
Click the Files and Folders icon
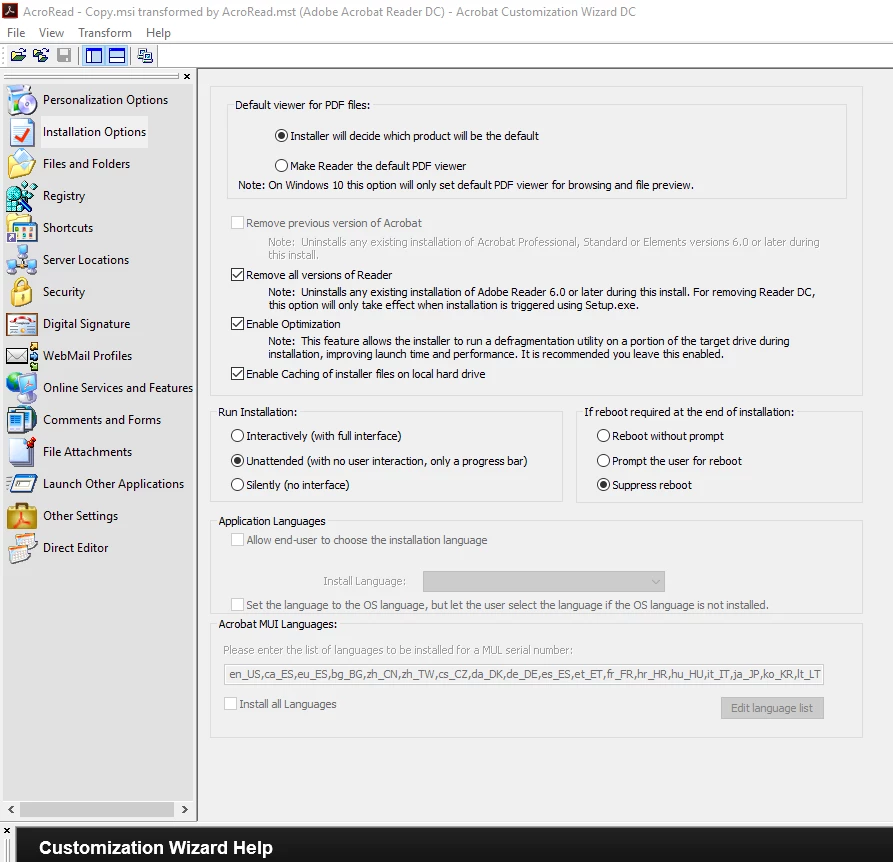pos(22,164)
